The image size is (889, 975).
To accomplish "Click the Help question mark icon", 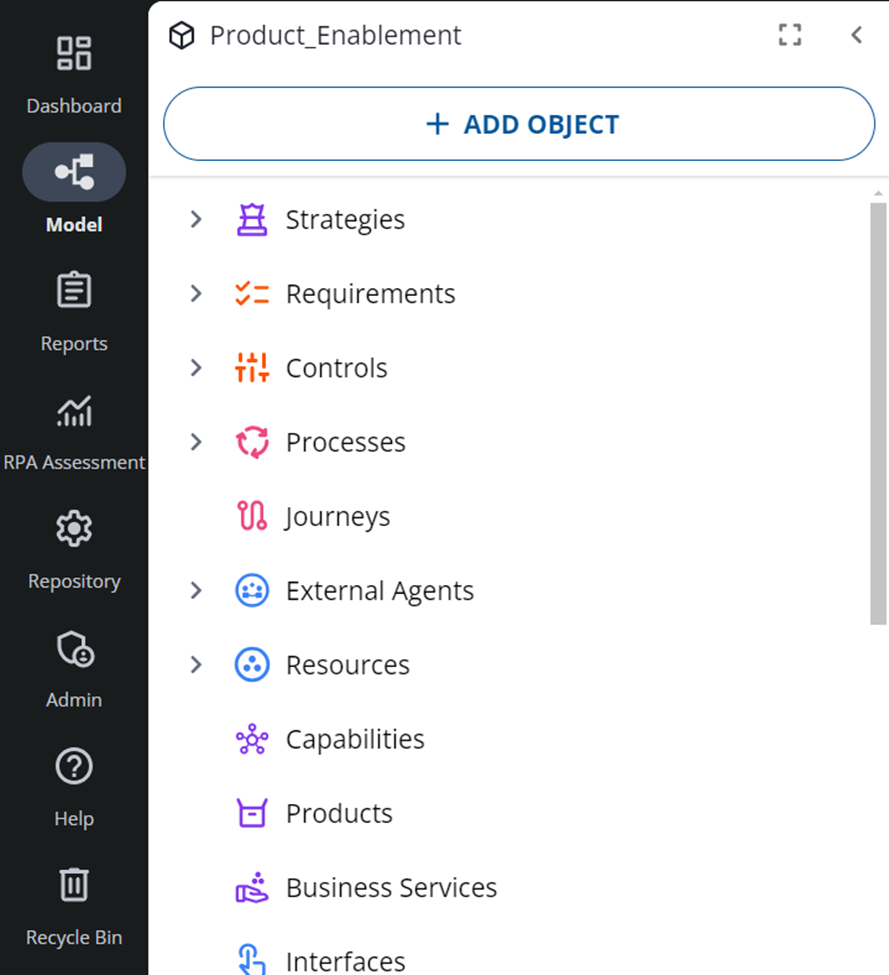I will (x=74, y=767).
